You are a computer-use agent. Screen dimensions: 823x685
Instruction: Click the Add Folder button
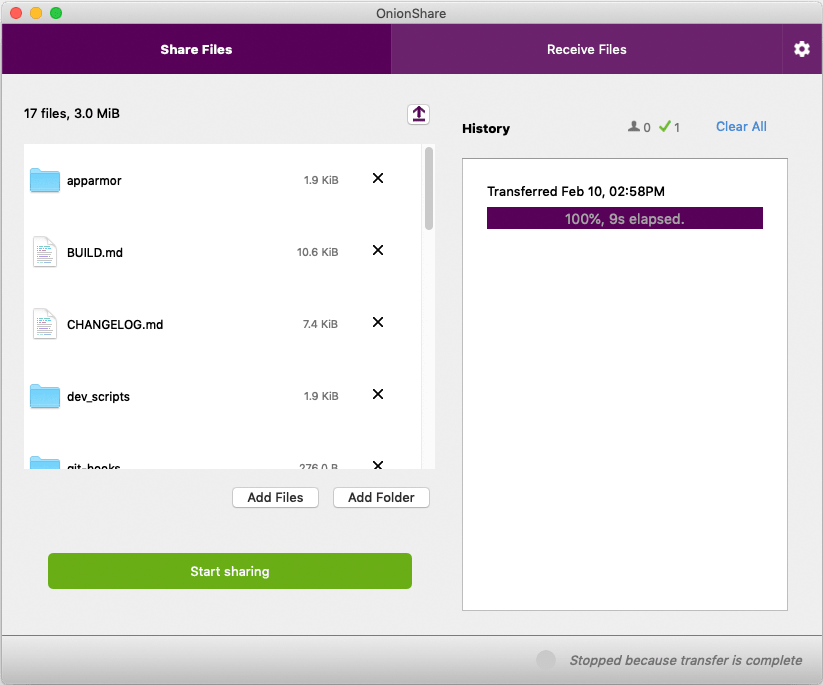pos(382,498)
